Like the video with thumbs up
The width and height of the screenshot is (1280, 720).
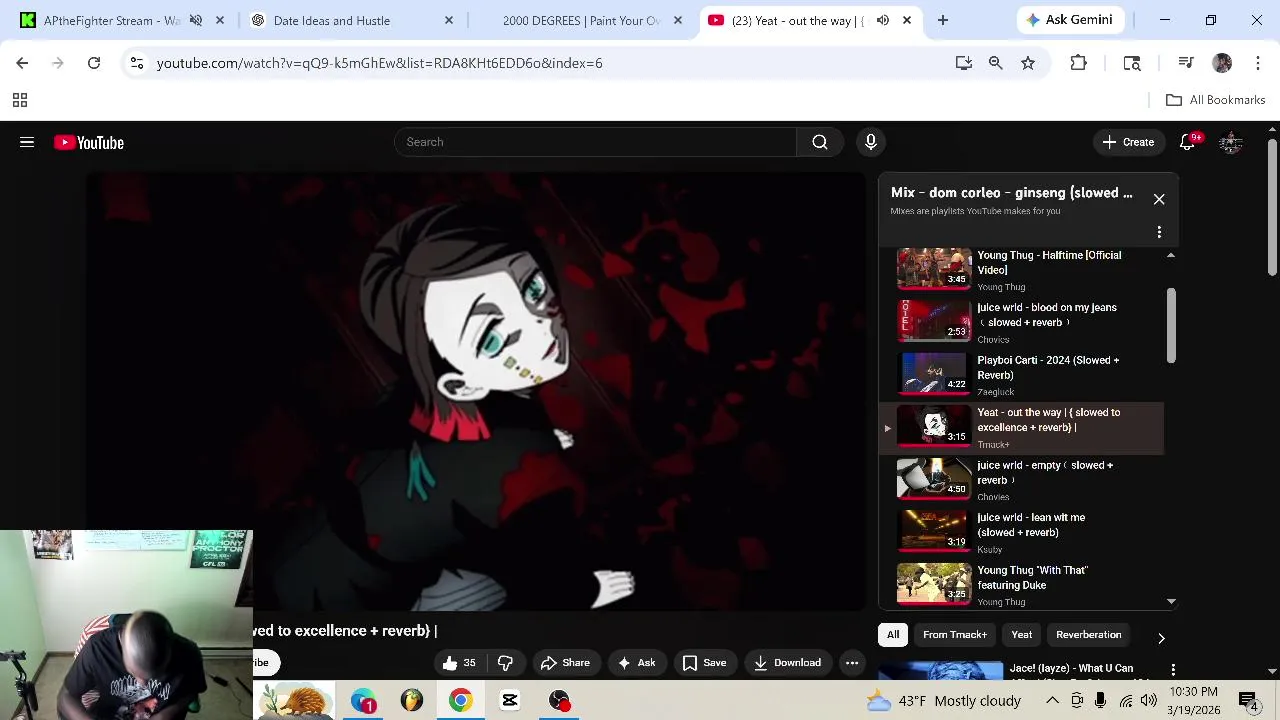pyautogui.click(x=459, y=663)
